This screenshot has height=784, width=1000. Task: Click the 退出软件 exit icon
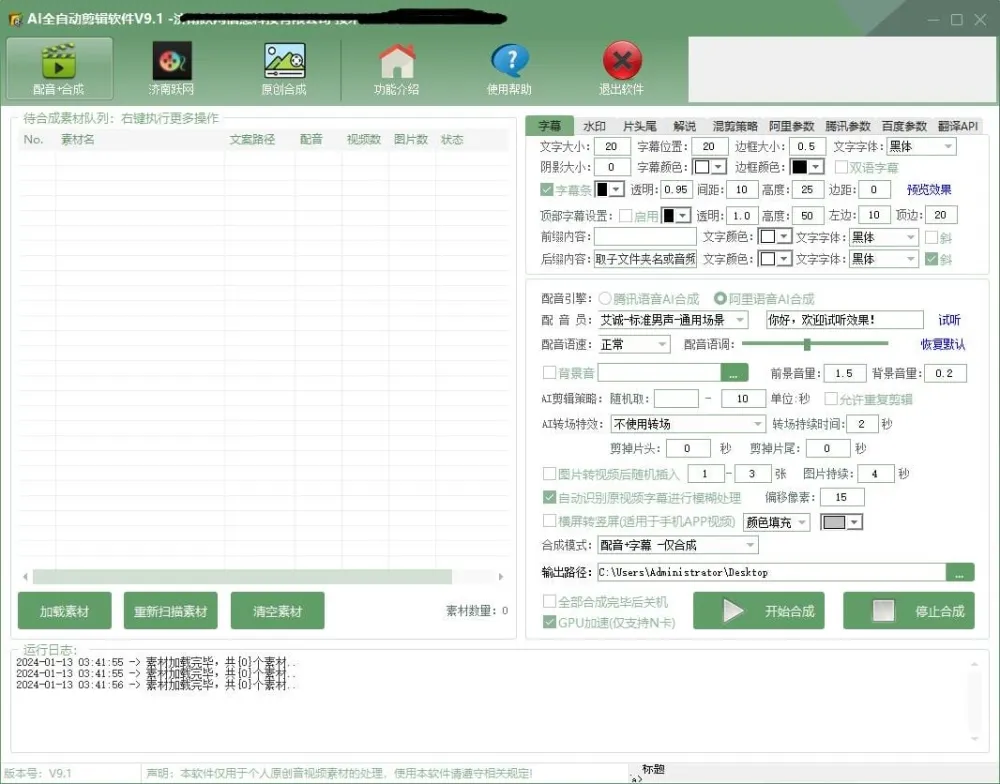coord(621,66)
